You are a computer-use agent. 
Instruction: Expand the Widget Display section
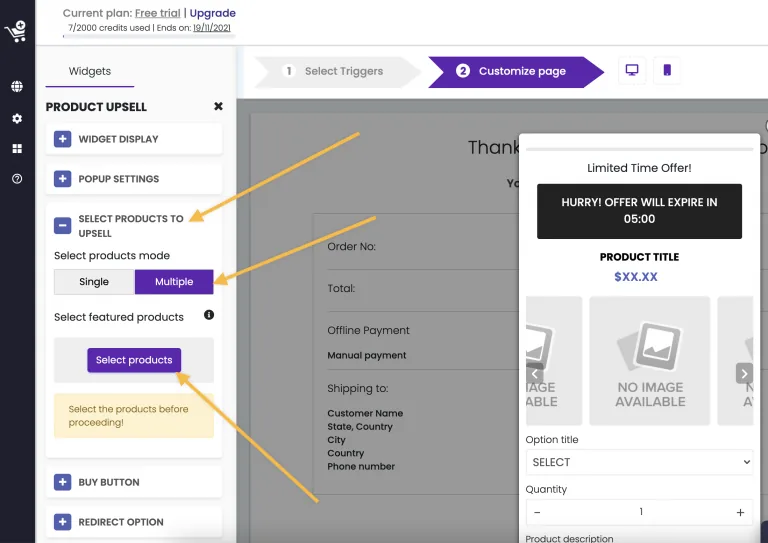[x=134, y=139]
